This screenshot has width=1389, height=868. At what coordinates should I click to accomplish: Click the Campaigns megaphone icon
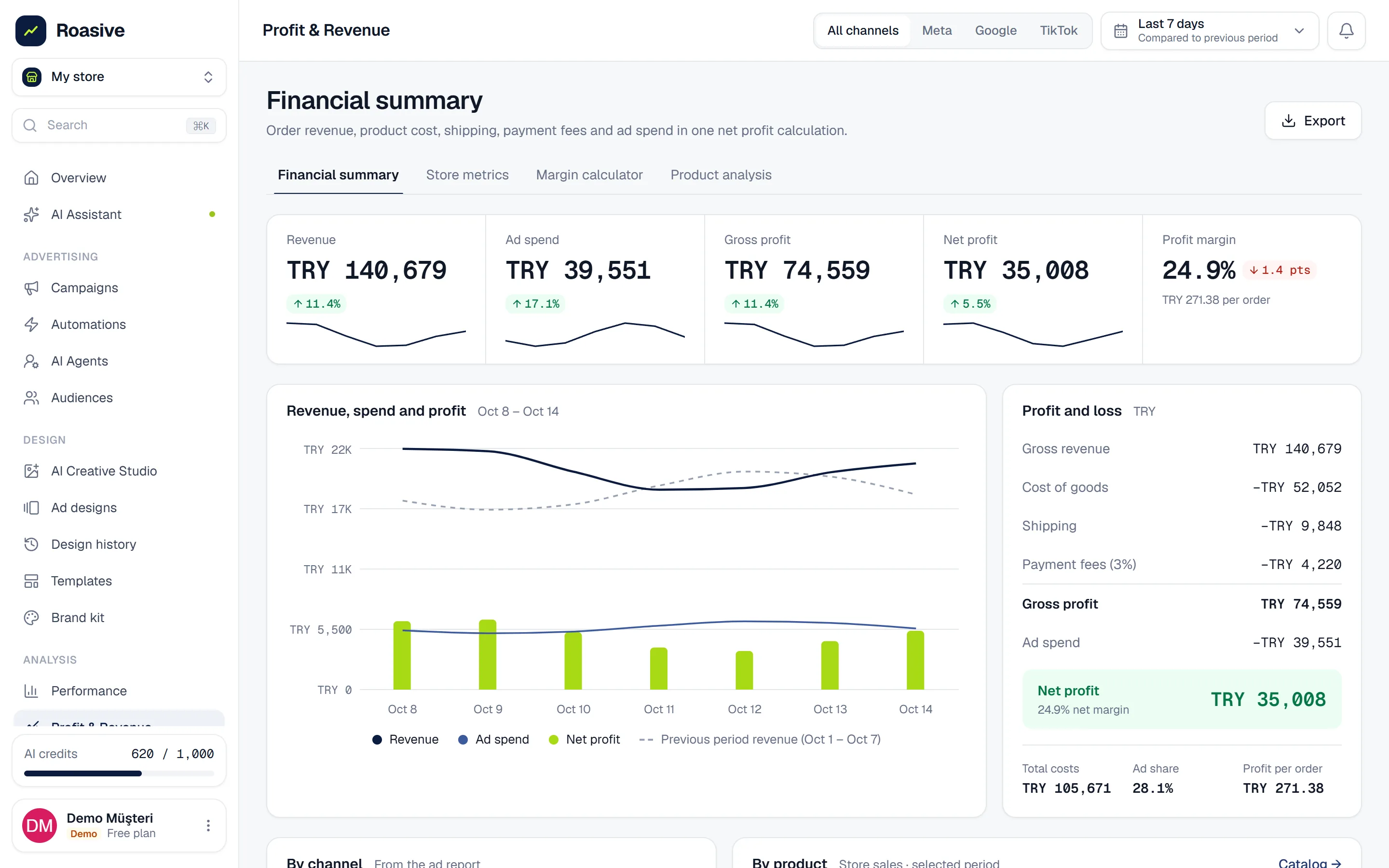pos(31,288)
